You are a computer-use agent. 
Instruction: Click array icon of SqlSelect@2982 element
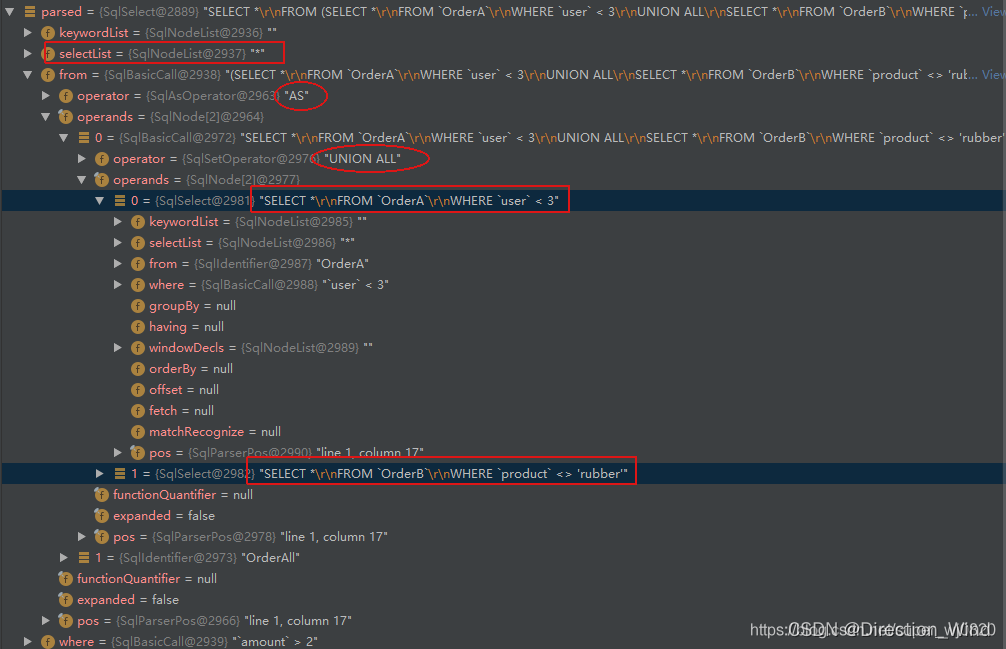119,473
